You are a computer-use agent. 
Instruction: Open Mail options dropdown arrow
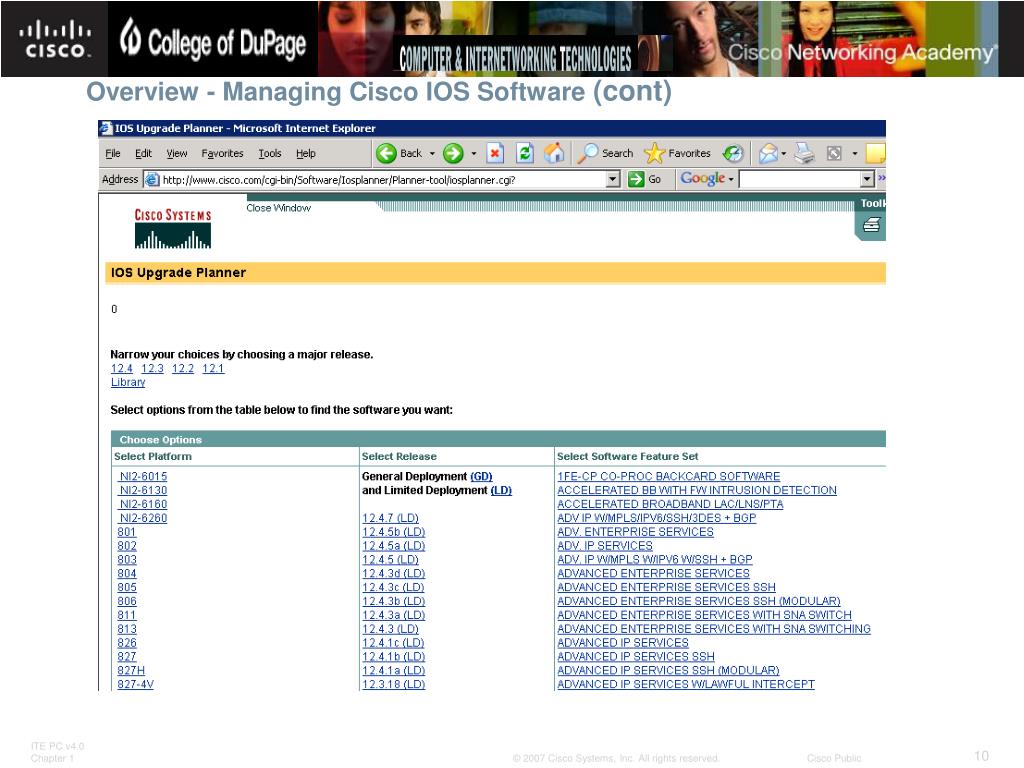pyautogui.click(x=783, y=154)
